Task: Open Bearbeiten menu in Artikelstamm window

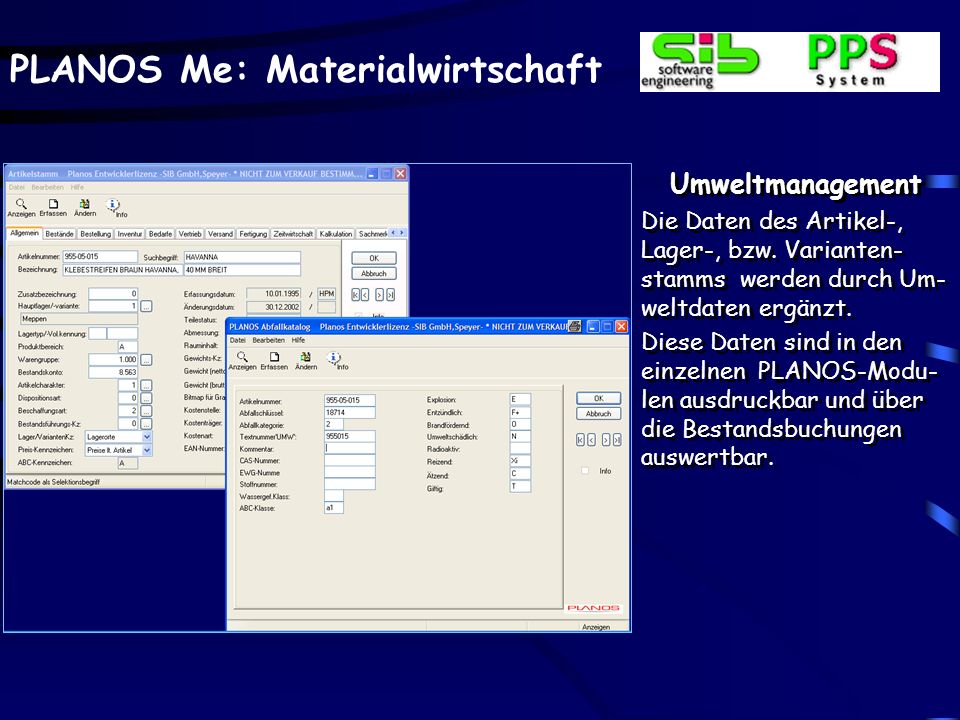Action: point(48,187)
